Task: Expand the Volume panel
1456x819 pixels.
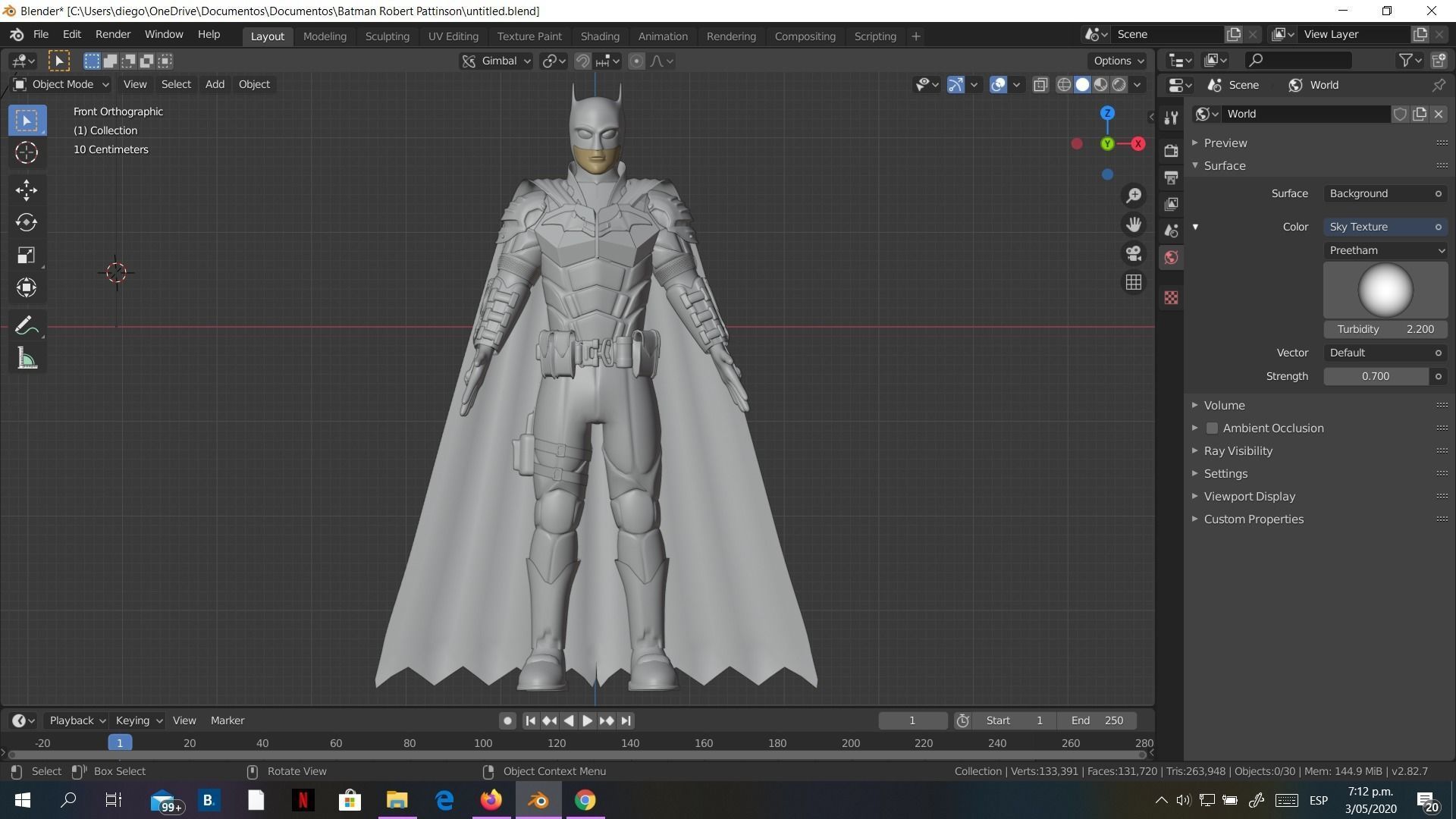Action: pos(1224,406)
